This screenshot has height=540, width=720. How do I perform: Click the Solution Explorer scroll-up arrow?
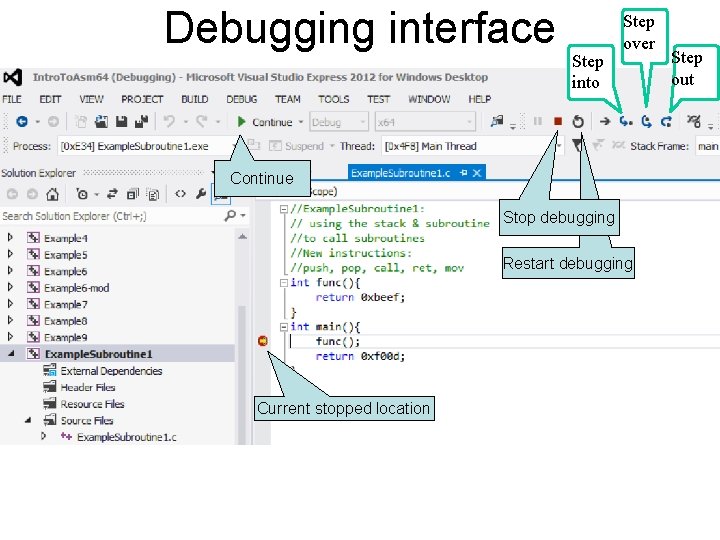click(x=242, y=237)
